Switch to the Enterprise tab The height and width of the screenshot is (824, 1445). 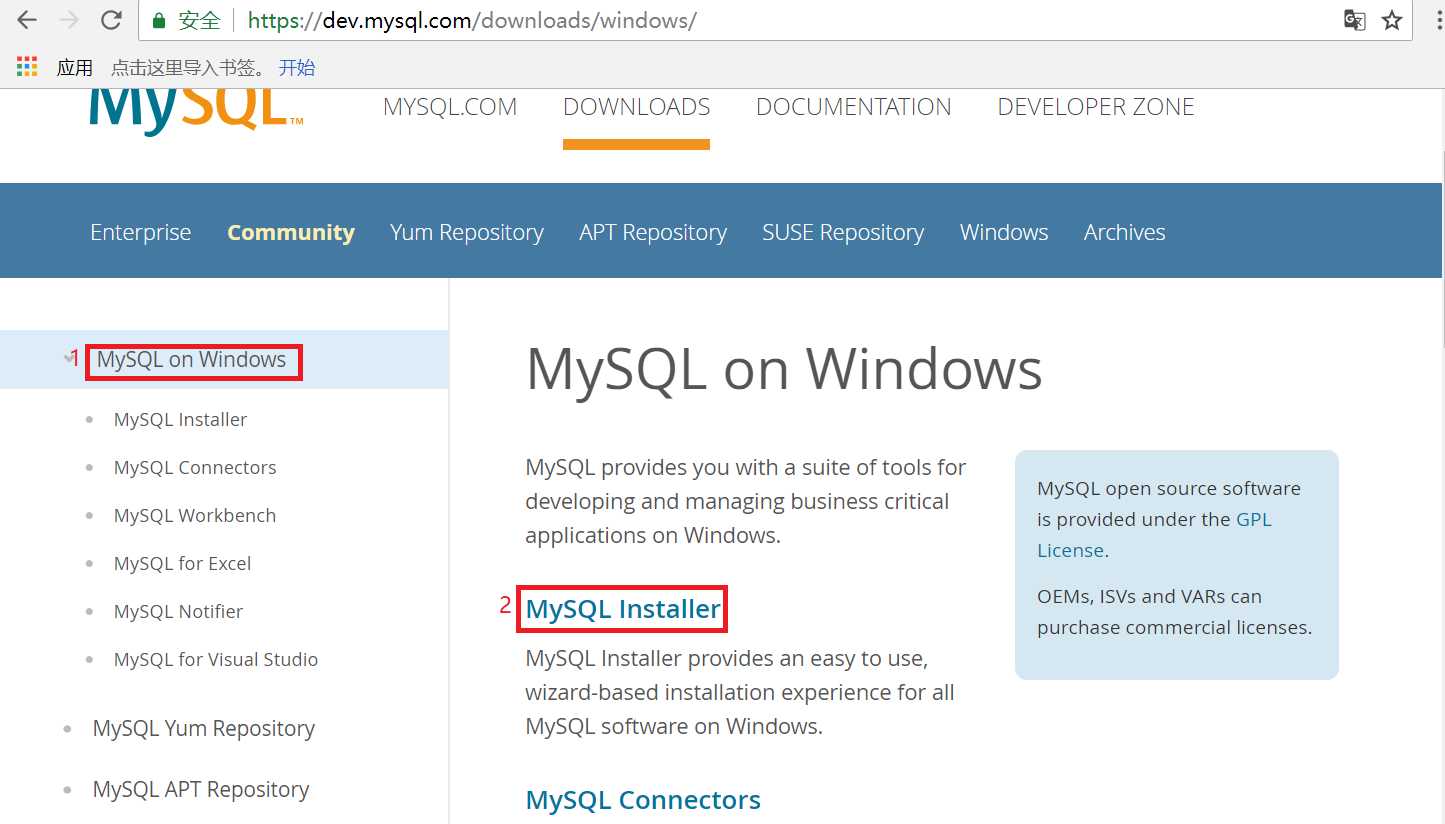point(141,232)
